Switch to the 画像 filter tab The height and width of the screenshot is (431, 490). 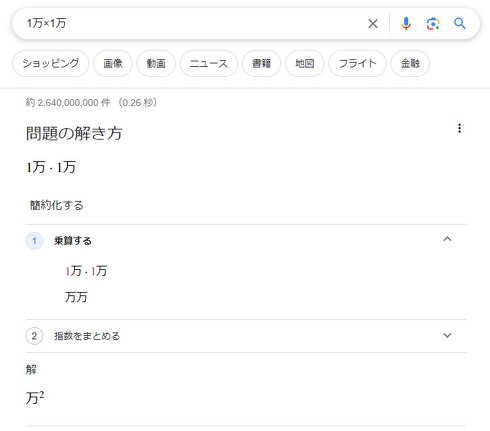(113, 63)
